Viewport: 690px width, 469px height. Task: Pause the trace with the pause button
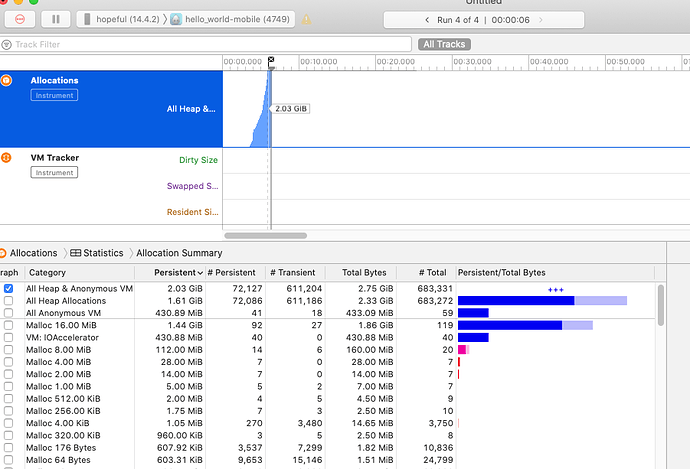[55, 19]
